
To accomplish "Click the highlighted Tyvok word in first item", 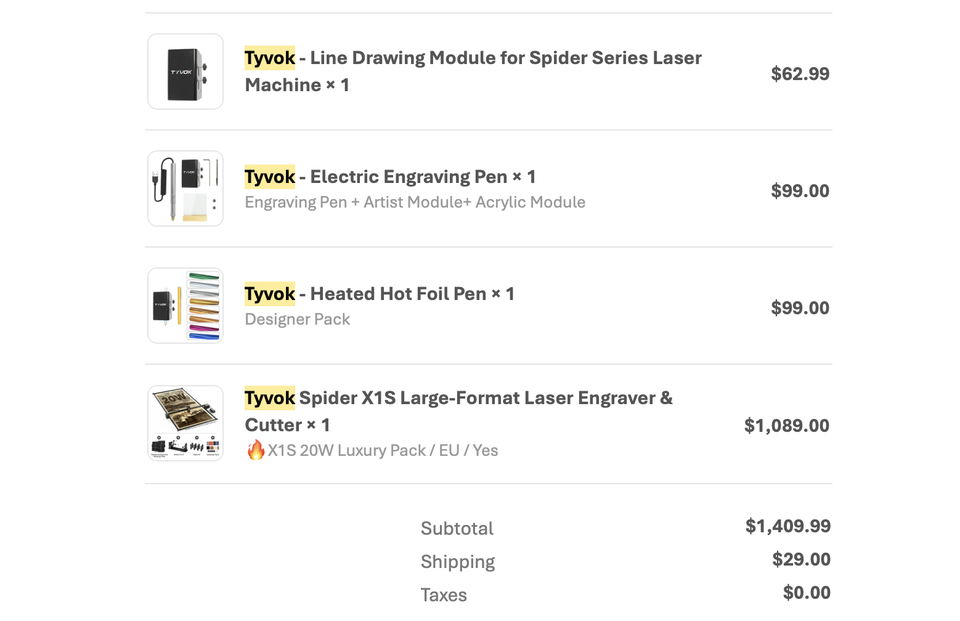I will click(x=269, y=58).
